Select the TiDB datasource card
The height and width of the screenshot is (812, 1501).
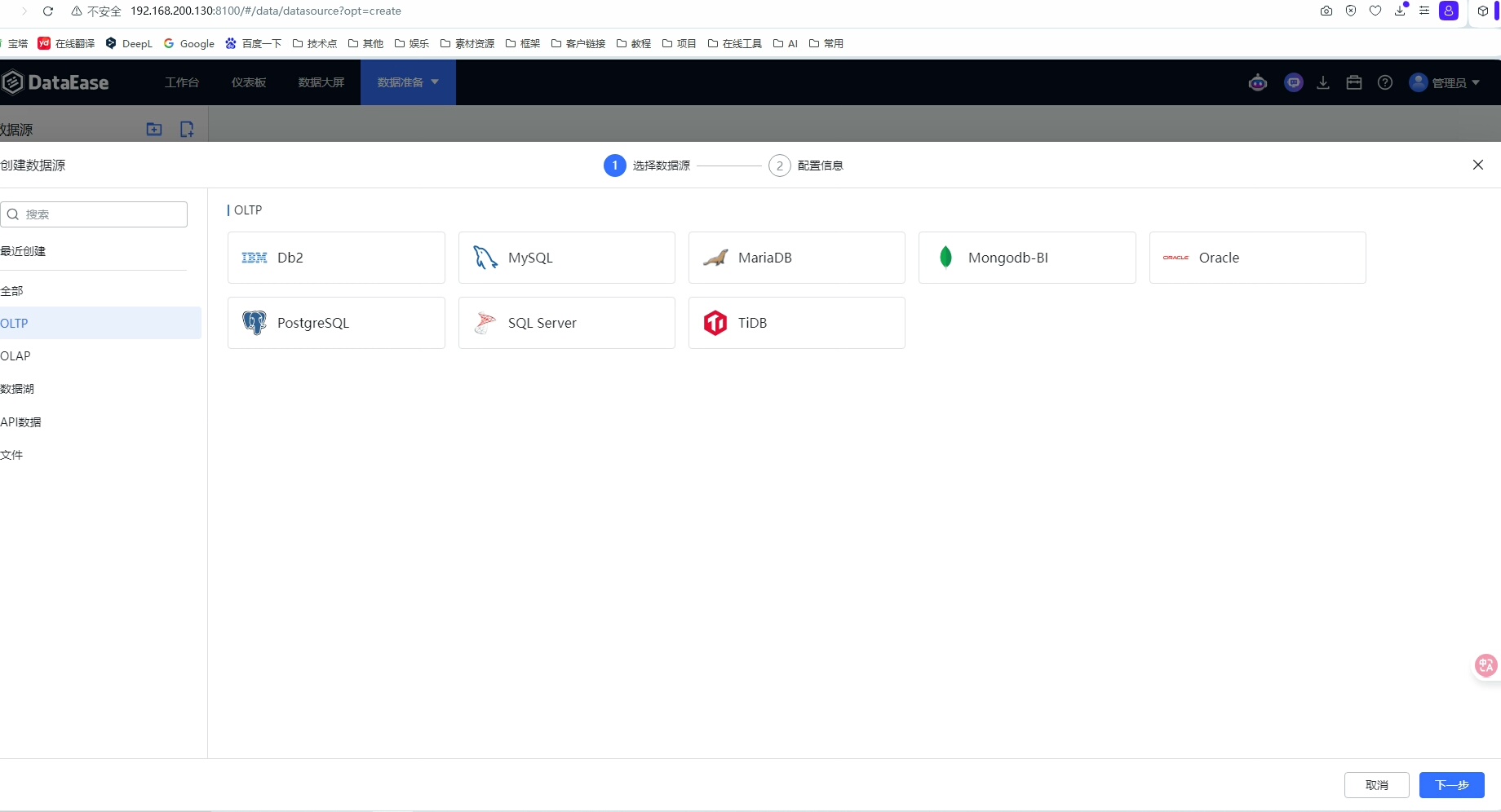coord(797,323)
